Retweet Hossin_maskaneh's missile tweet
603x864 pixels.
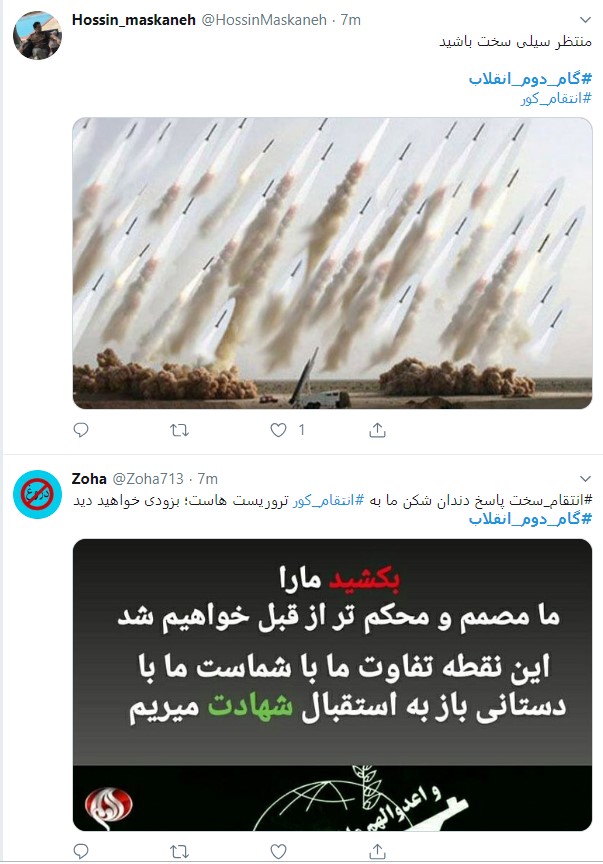coord(179,430)
